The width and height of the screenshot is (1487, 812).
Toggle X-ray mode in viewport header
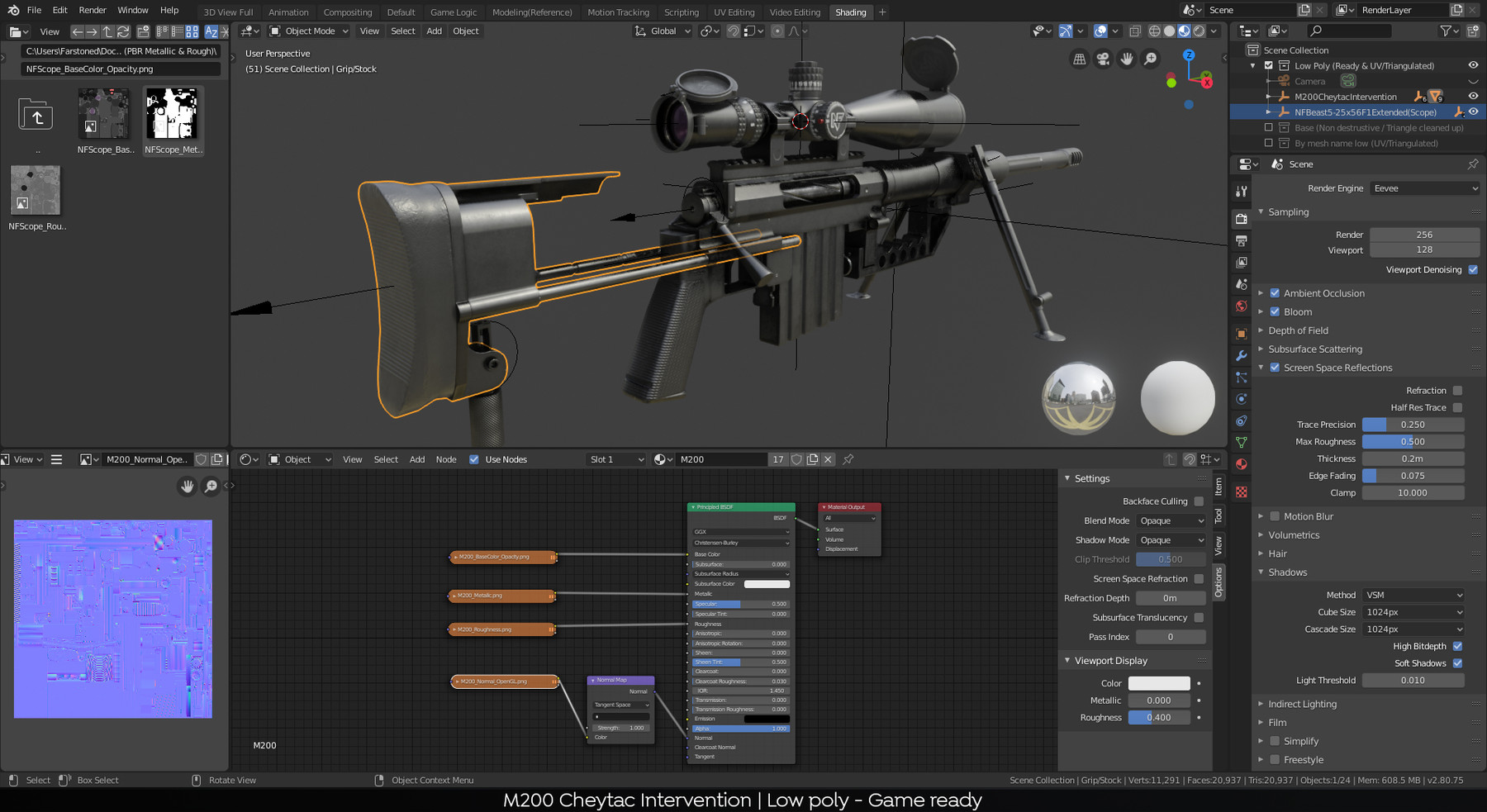click(x=1135, y=31)
